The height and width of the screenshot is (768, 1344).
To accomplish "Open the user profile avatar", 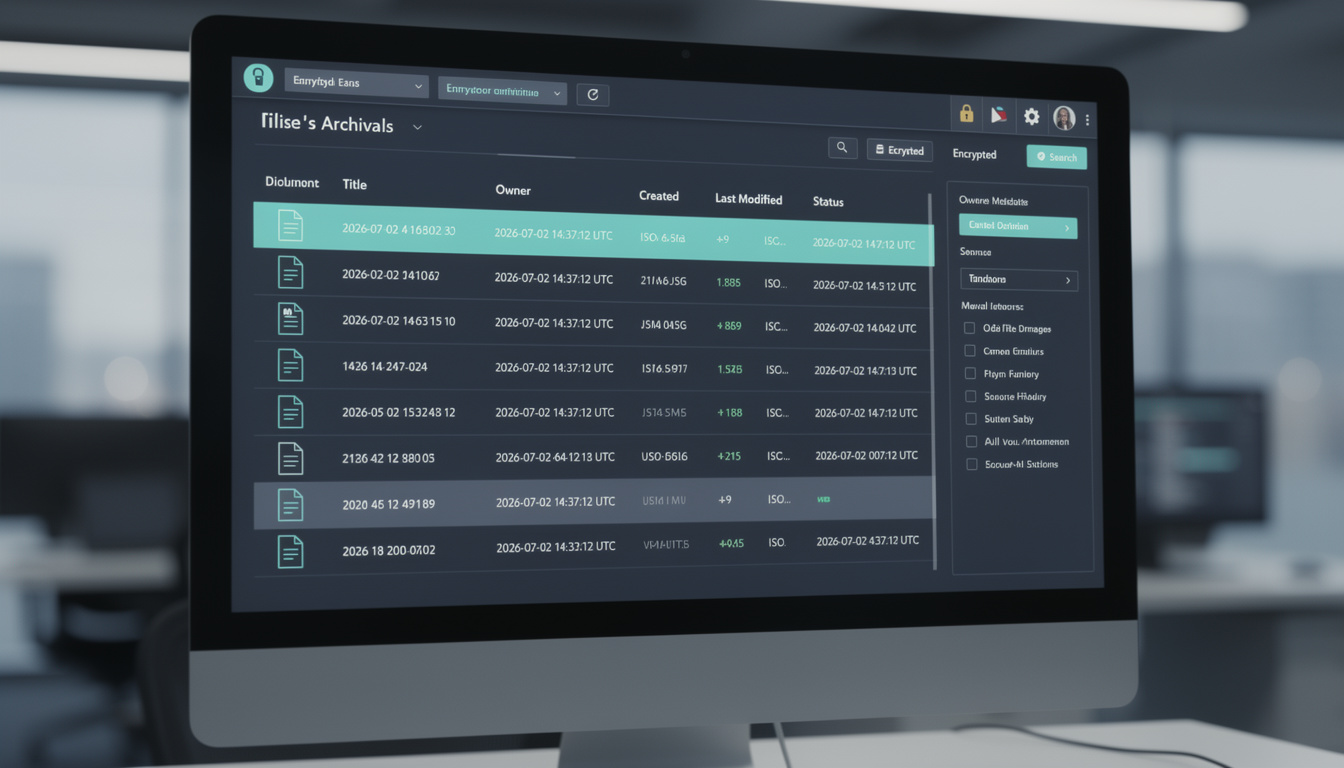I will point(1064,118).
